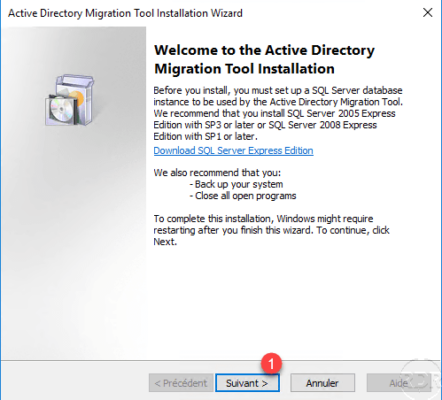Open Download SQL Server Express Edition link
Viewport: 442px width, 400px height.
(x=233, y=151)
